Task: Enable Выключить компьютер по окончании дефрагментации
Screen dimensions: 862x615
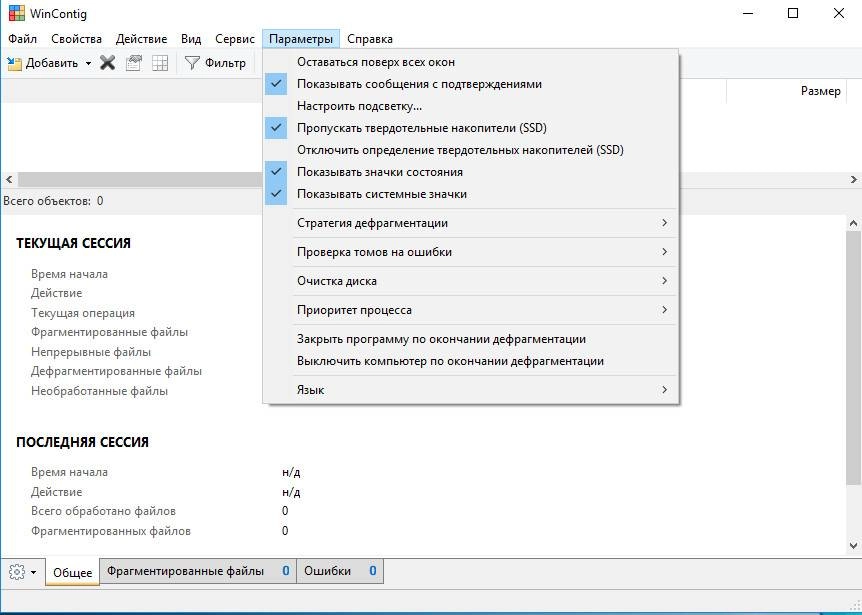Action: [x=471, y=361]
